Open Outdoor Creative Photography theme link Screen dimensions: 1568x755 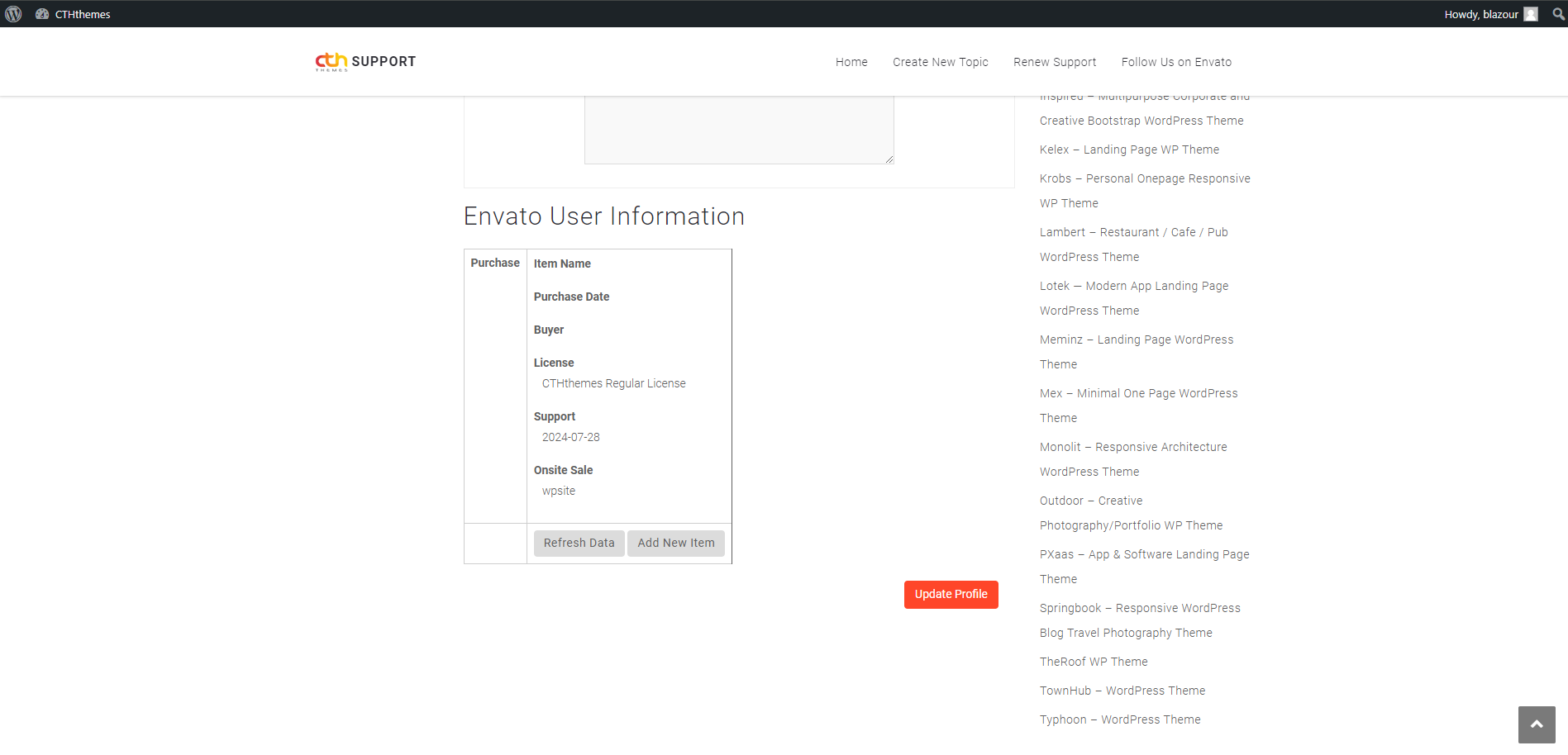pos(1131,513)
